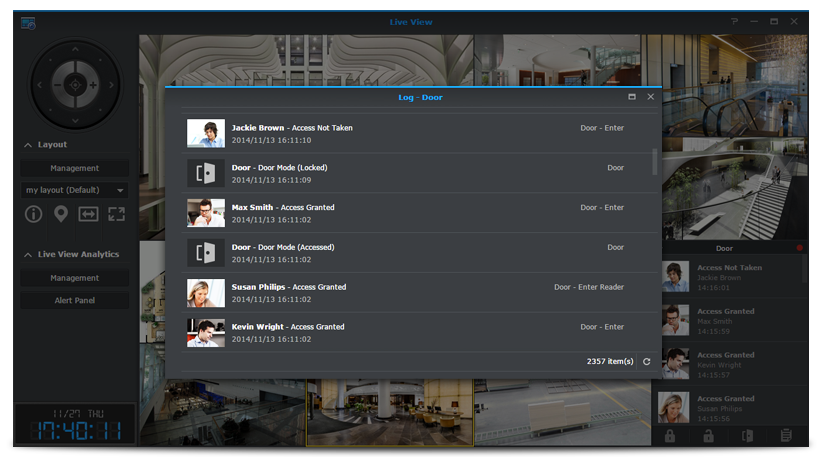
Task: Click the fit-width arrows icon in Layout
Action: [x=89, y=214]
